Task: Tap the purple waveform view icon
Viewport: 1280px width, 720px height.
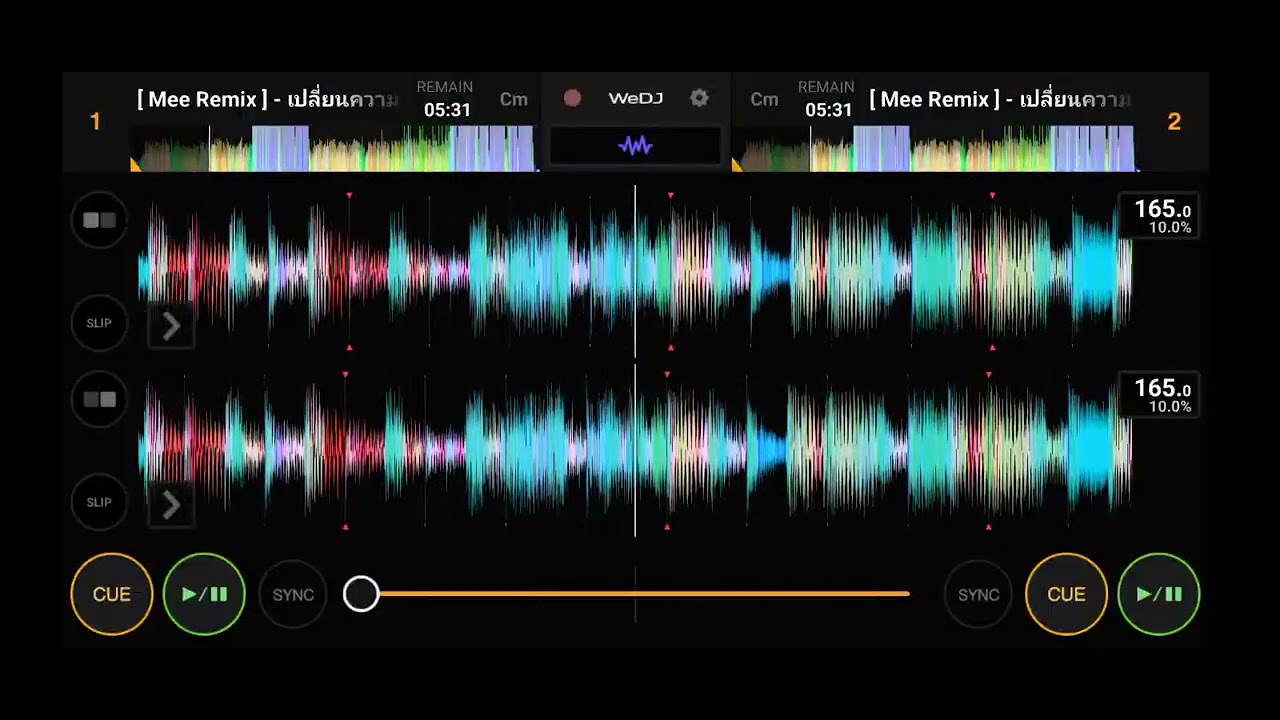Action: [x=635, y=146]
